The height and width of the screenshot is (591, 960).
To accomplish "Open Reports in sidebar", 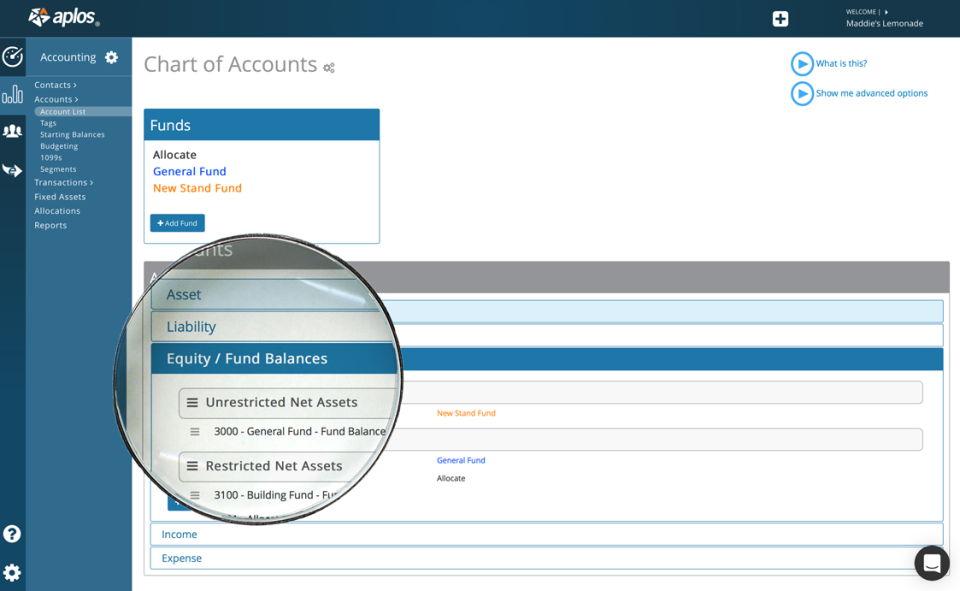I will (50, 225).
